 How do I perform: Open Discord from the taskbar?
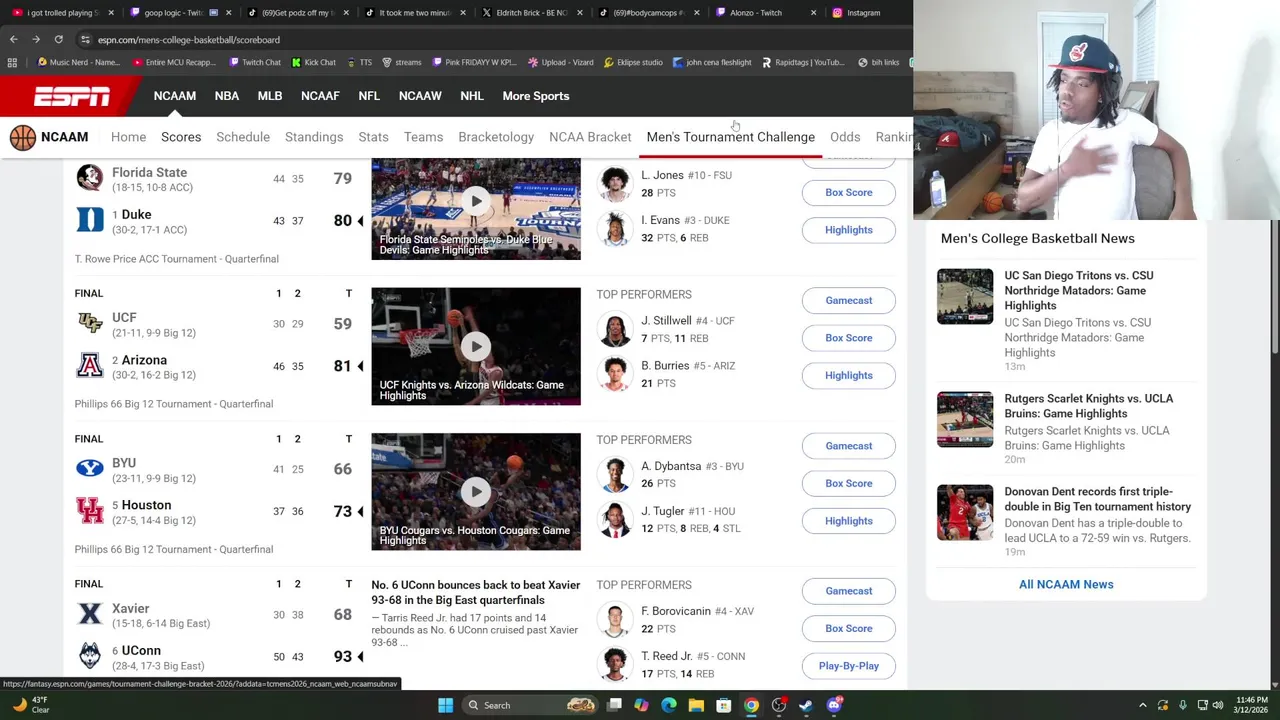point(834,705)
